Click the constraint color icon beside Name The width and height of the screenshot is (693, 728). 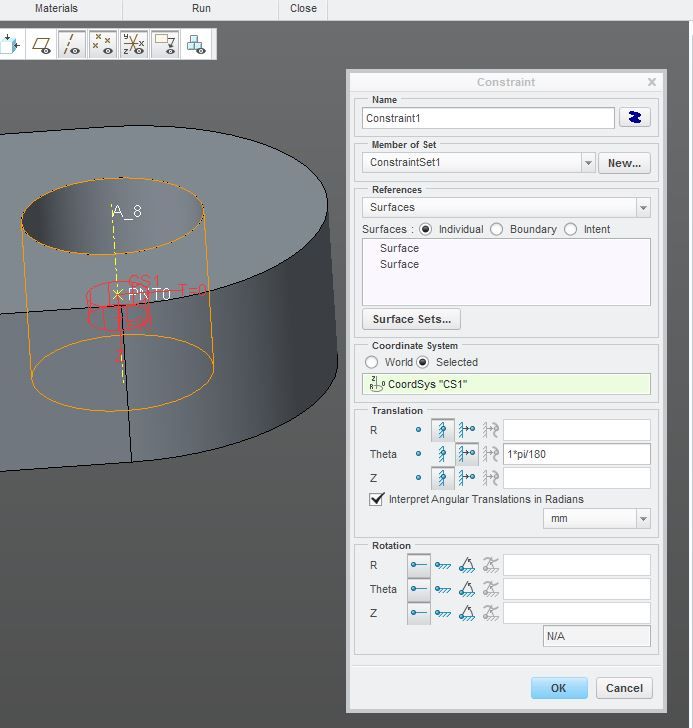tap(634, 117)
